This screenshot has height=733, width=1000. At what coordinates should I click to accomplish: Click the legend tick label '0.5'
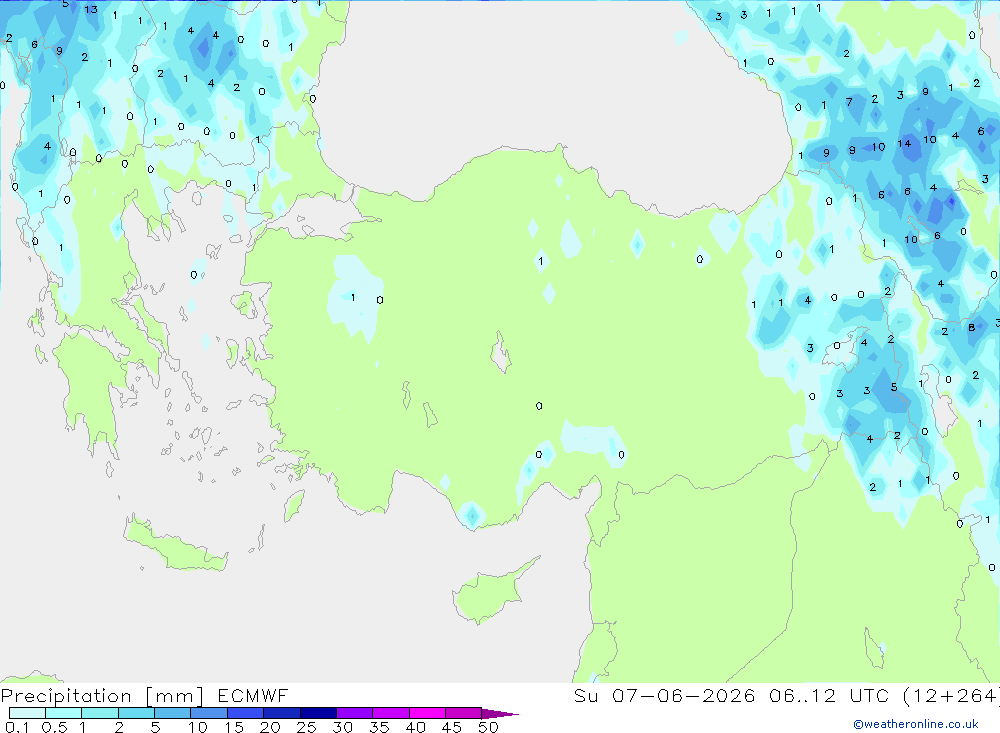(54, 727)
